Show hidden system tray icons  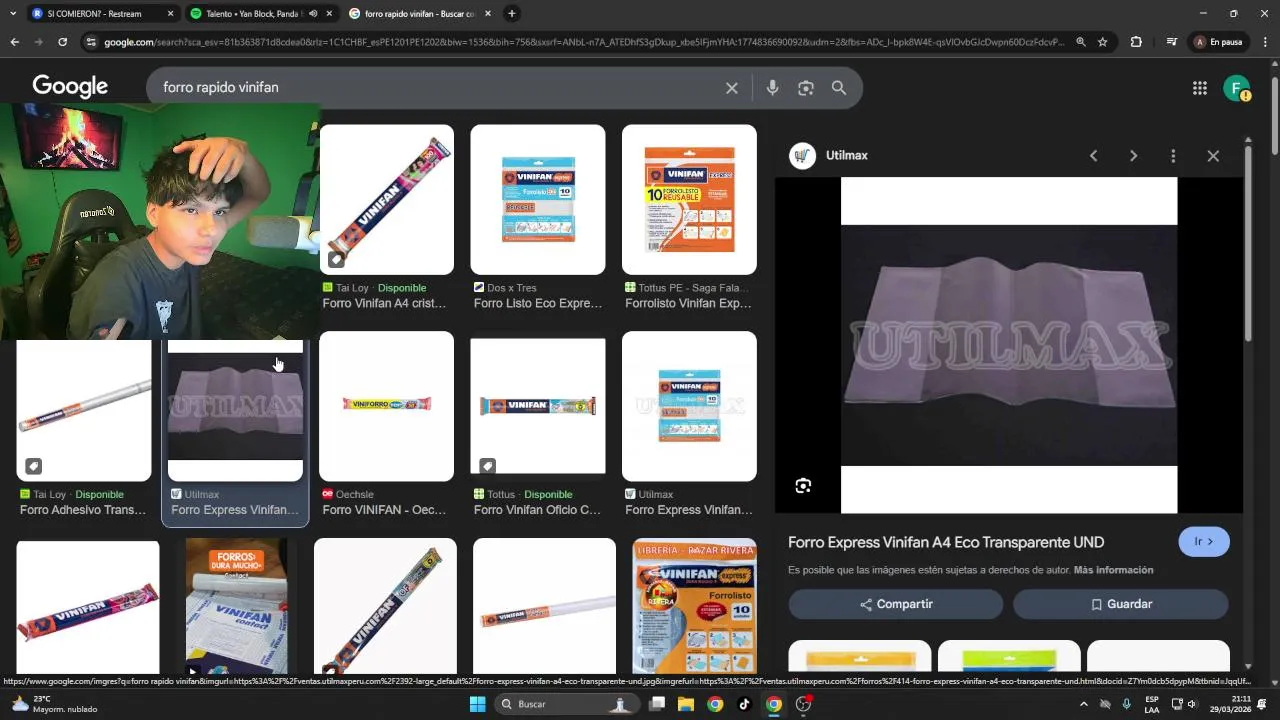click(1083, 704)
